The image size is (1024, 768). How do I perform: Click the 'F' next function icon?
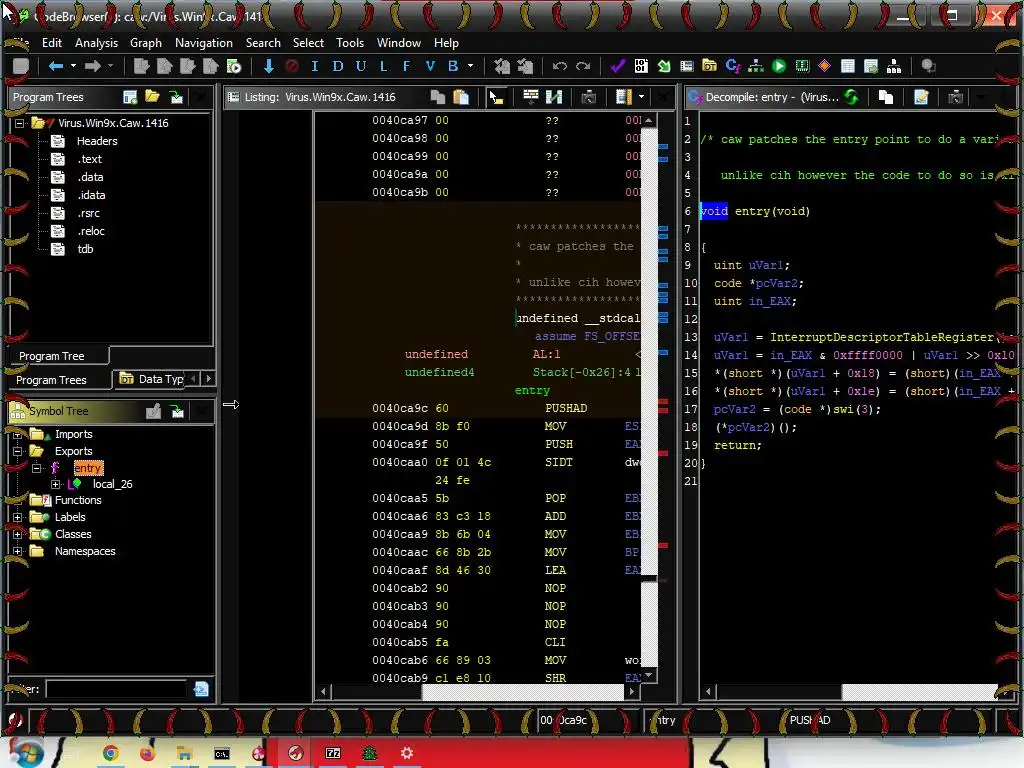(406, 66)
